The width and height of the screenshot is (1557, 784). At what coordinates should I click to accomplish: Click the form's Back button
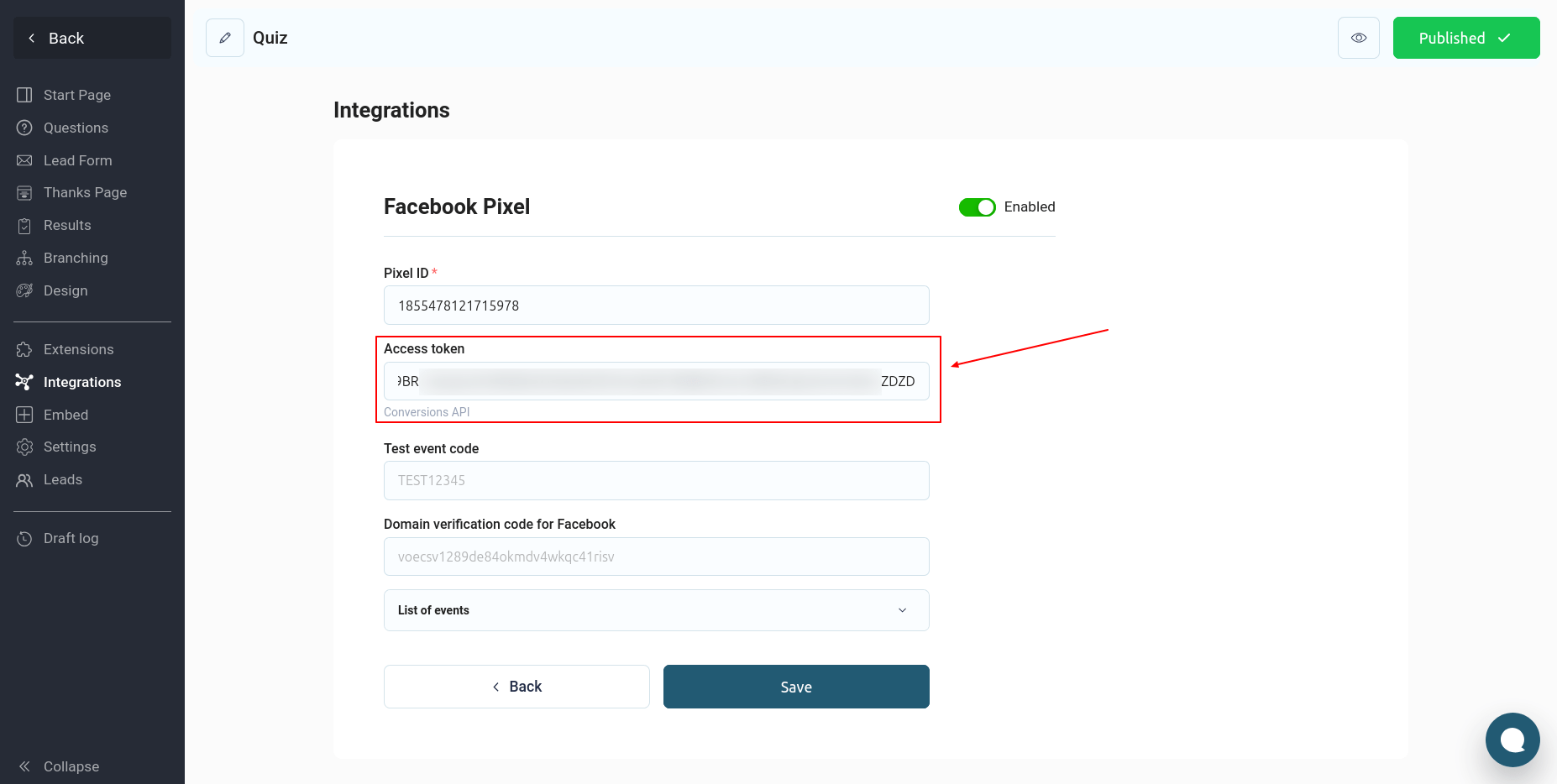(516, 687)
